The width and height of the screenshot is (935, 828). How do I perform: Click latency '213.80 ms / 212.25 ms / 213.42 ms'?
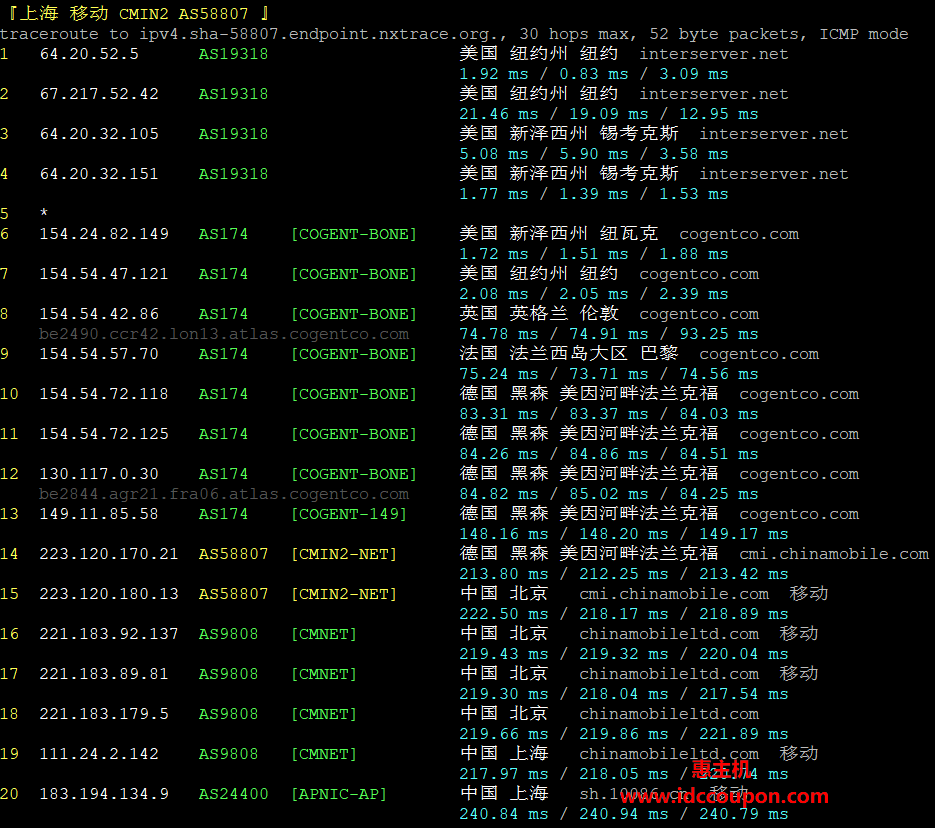pyautogui.click(x=624, y=573)
